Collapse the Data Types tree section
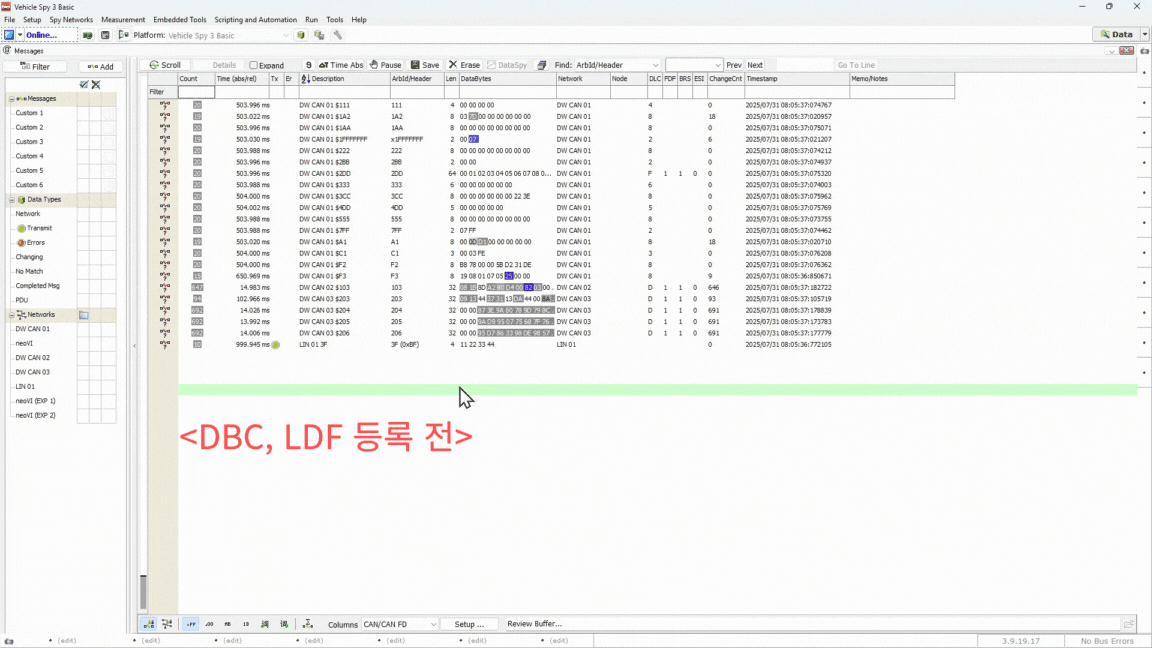 click(x=11, y=199)
